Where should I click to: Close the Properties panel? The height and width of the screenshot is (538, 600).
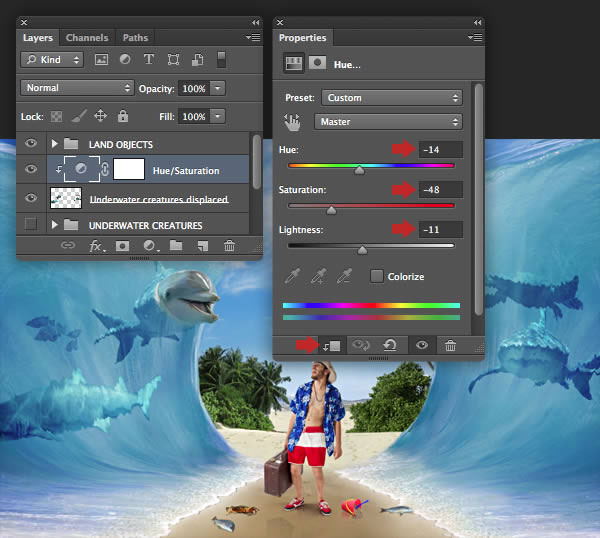(280, 23)
